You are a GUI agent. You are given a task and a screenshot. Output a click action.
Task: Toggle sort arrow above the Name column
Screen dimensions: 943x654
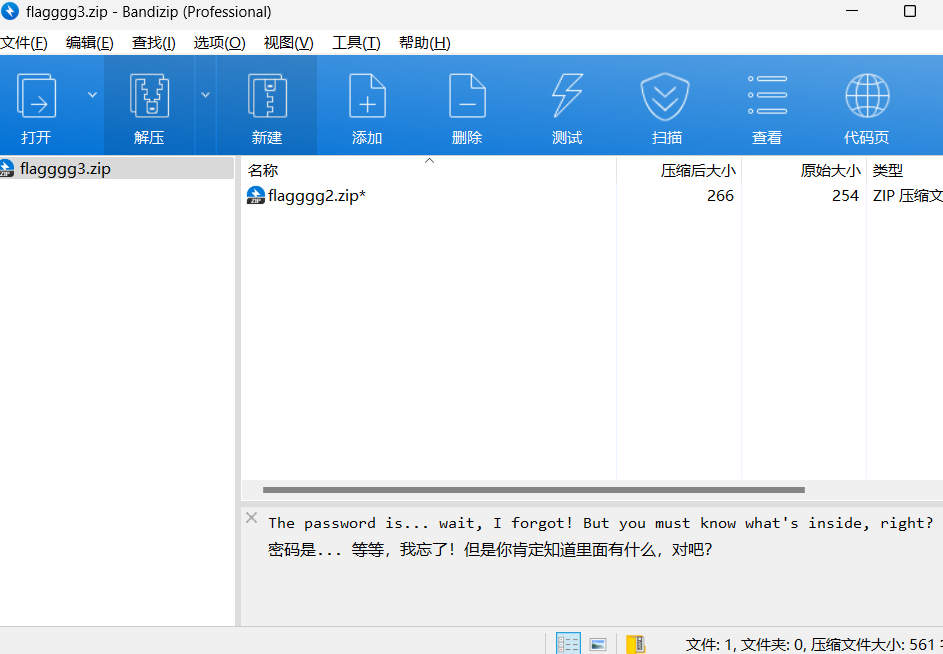pos(430,160)
